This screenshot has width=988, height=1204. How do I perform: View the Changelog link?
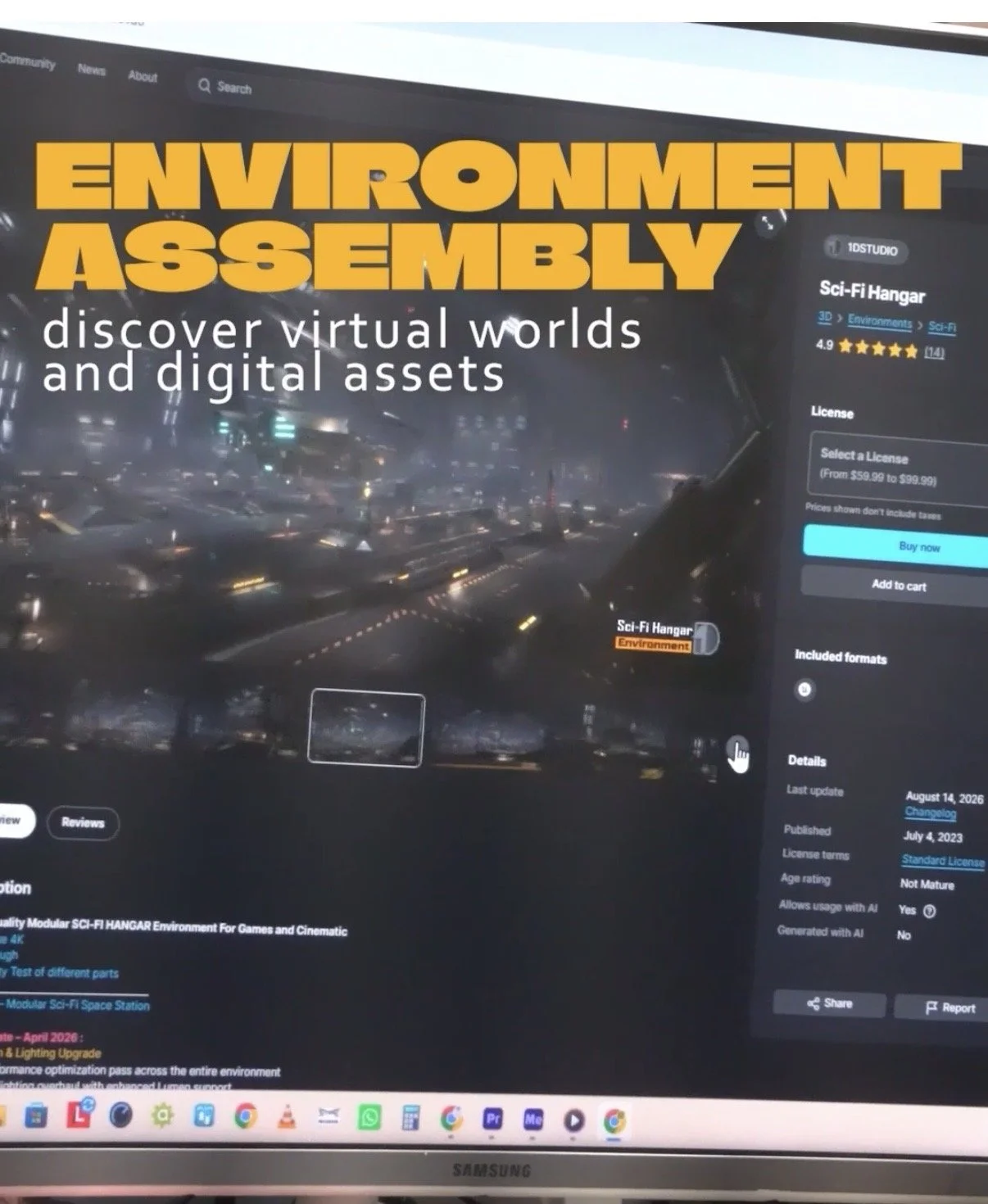click(x=930, y=812)
